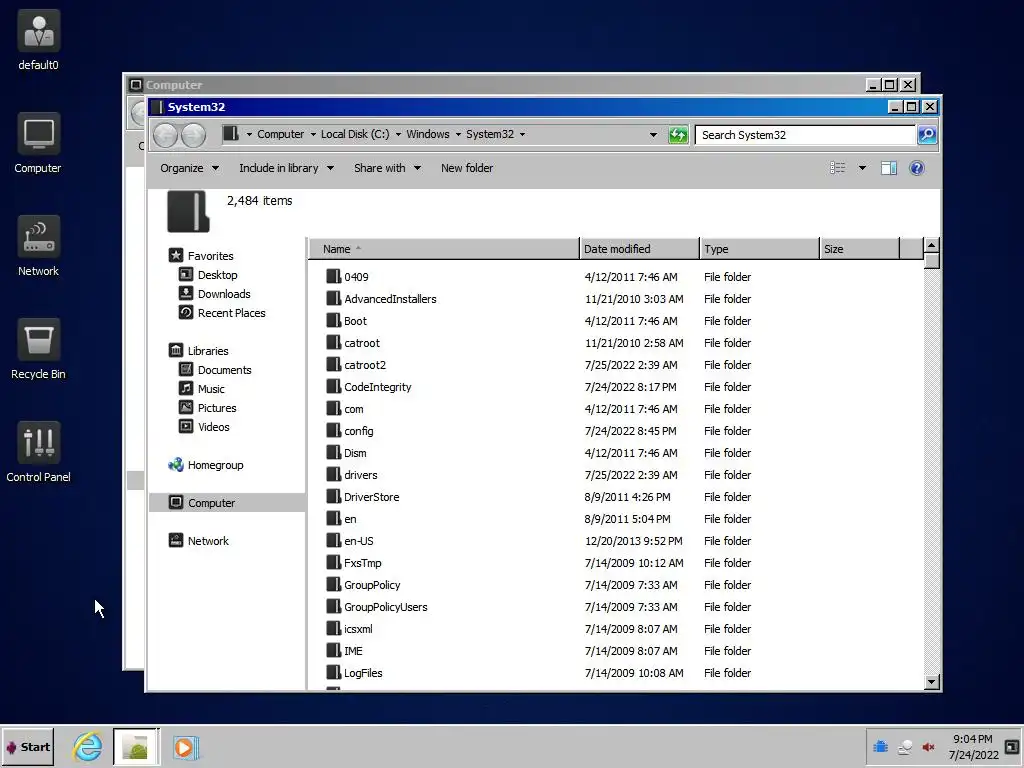Open the Organize menu

189,168
